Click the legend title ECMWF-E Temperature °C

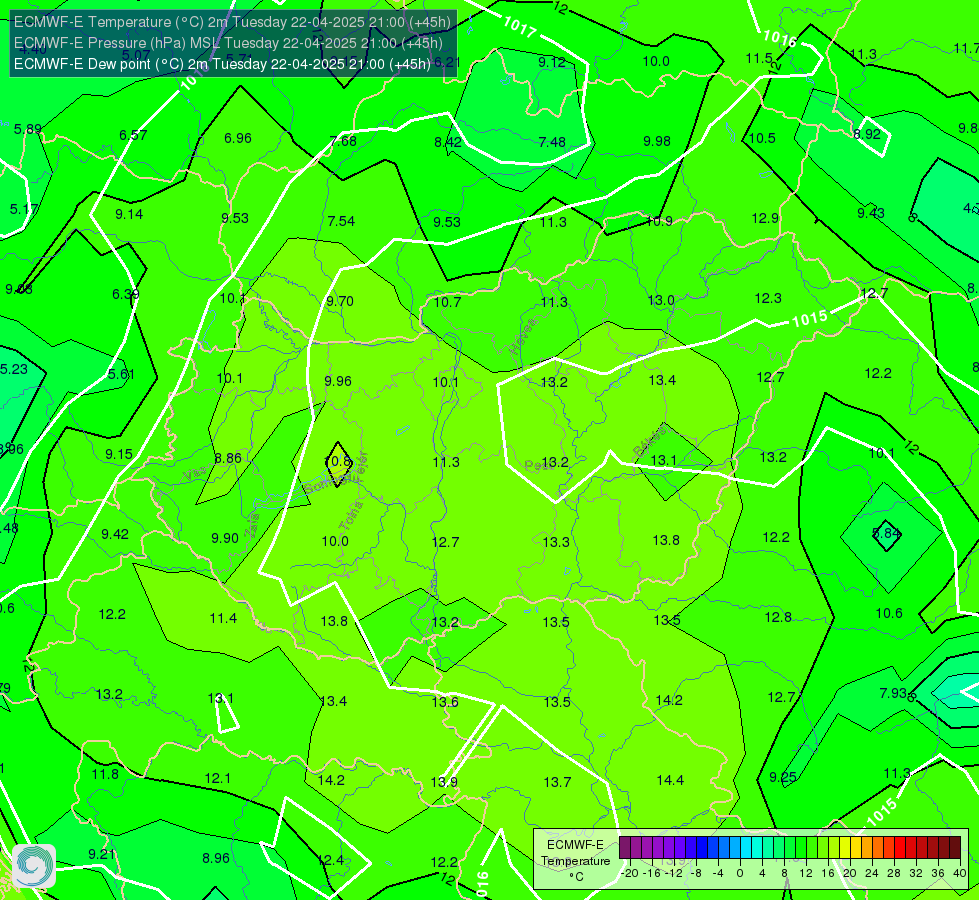[575, 861]
